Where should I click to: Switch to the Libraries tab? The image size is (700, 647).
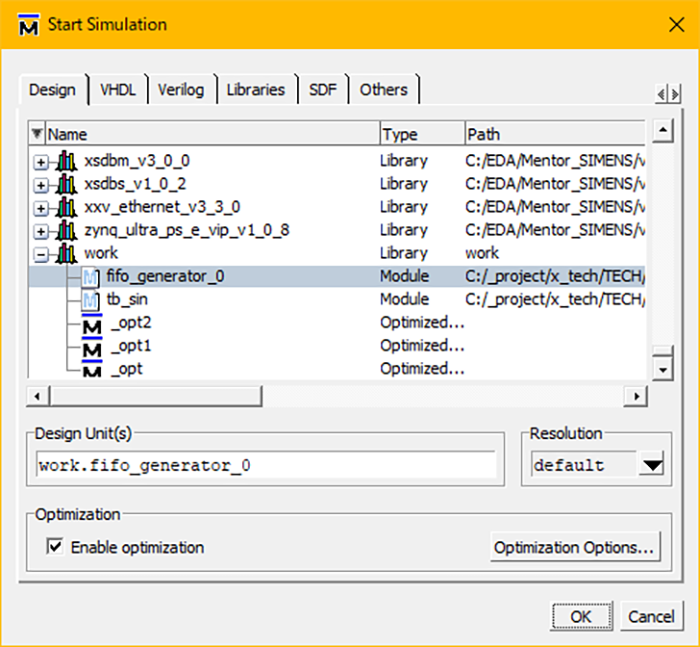pyautogui.click(x=255, y=90)
